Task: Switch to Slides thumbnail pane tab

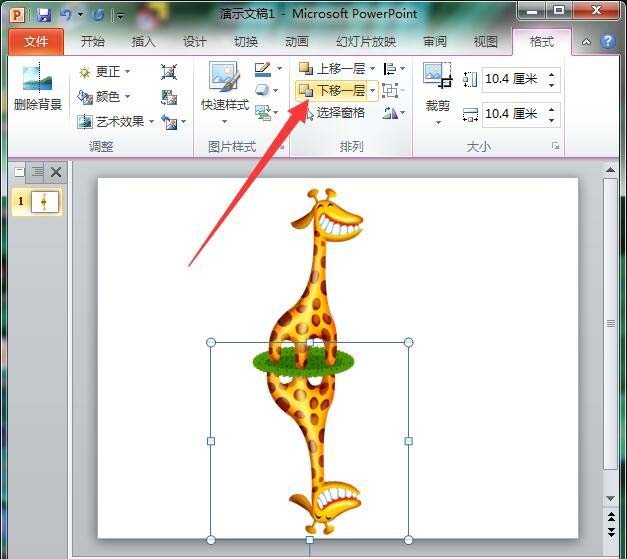Action: pos(19,172)
